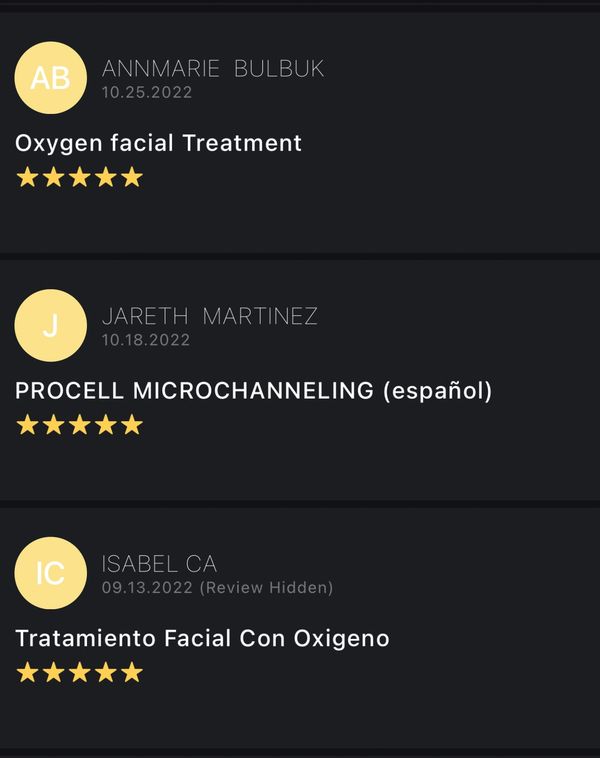
Task: Select the Tratamiento Facial Con Oxigeno title
Action: pos(202,638)
